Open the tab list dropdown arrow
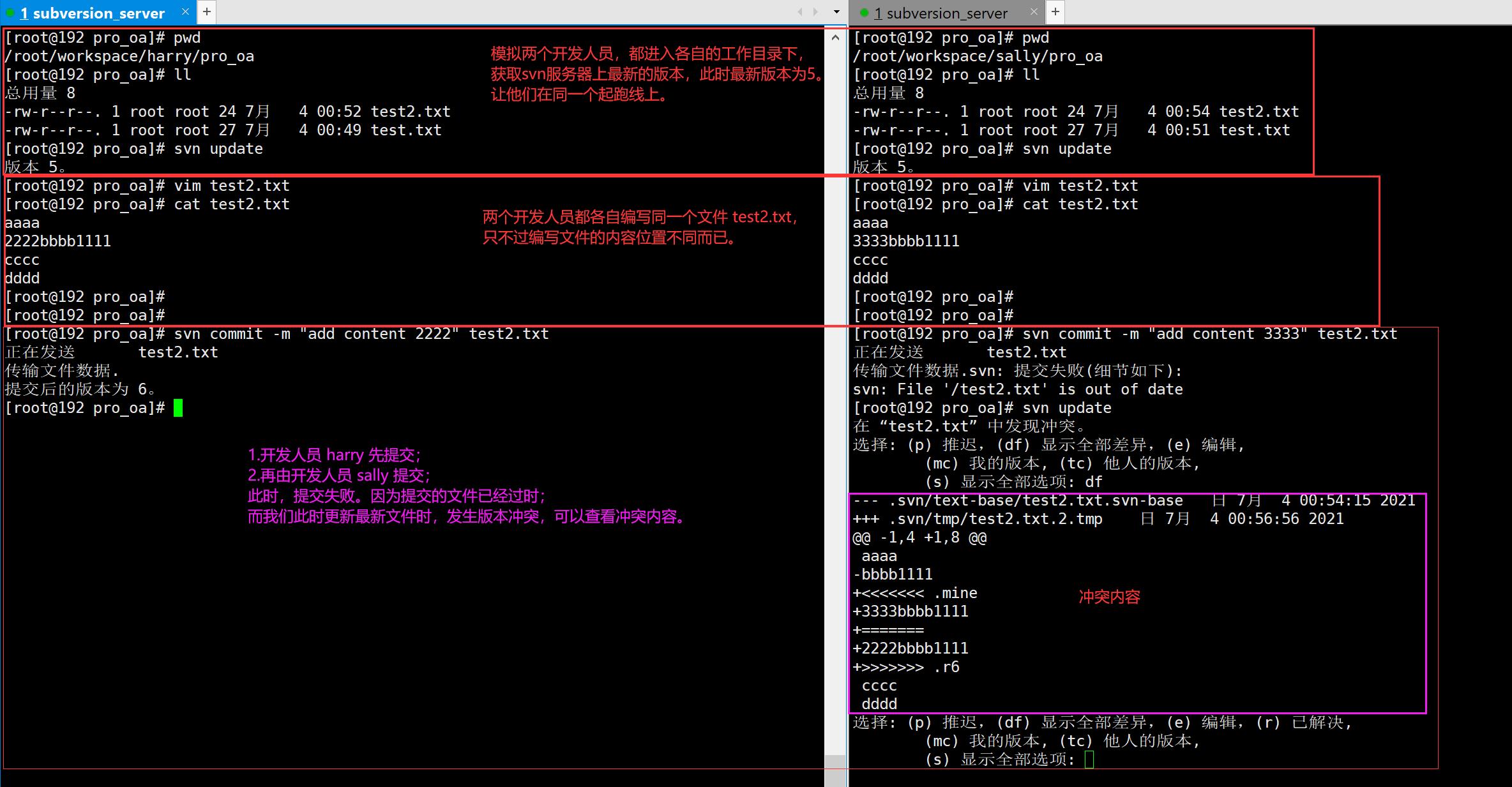The width and height of the screenshot is (1512, 787). [836, 12]
